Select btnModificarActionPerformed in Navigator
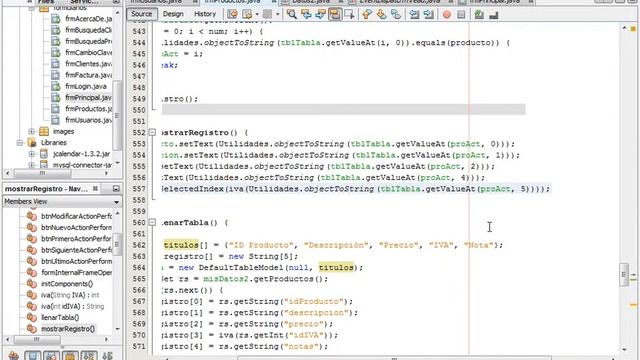Viewport: 640px width, 360px height. click(x=76, y=216)
